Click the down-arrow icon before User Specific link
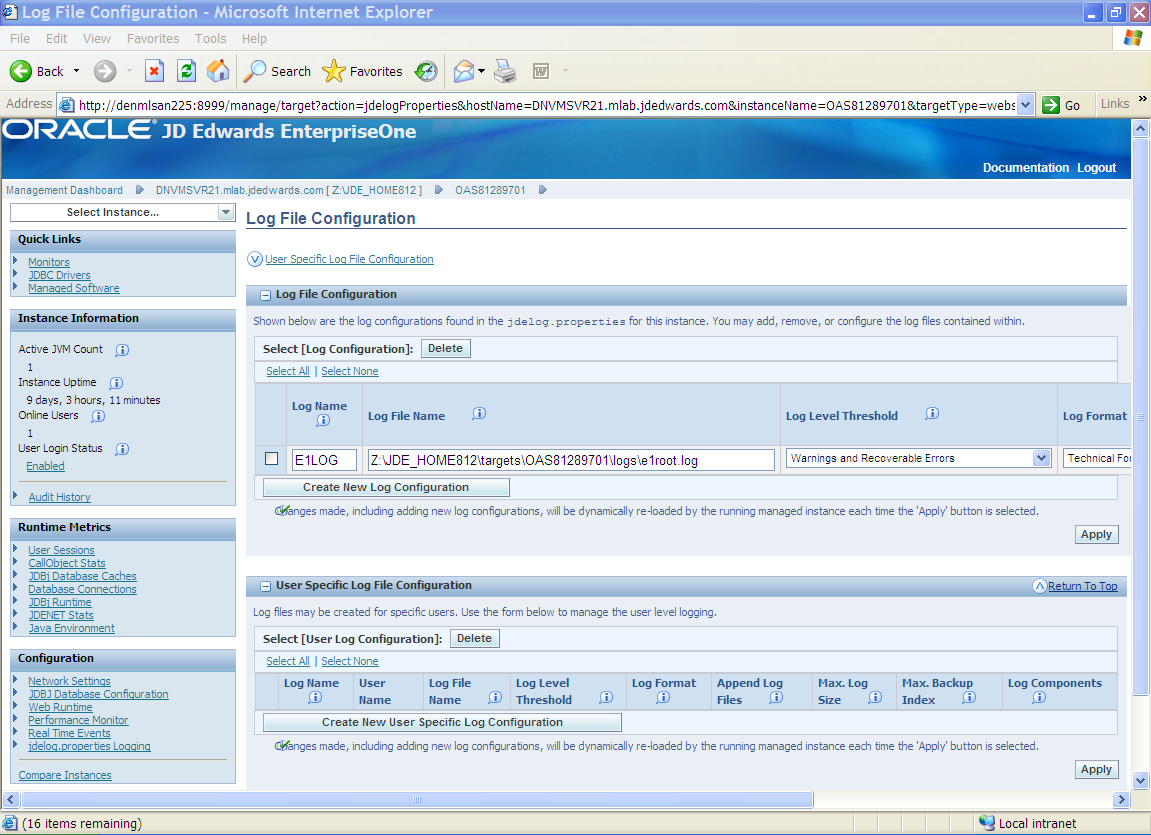 tap(255, 259)
